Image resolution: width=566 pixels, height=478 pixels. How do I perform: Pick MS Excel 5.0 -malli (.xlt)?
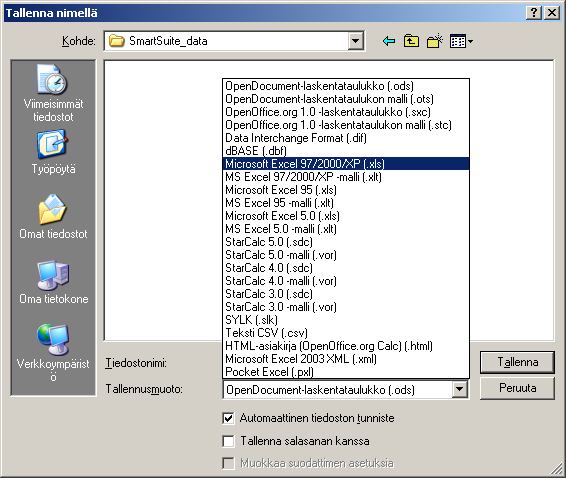click(x=346, y=229)
